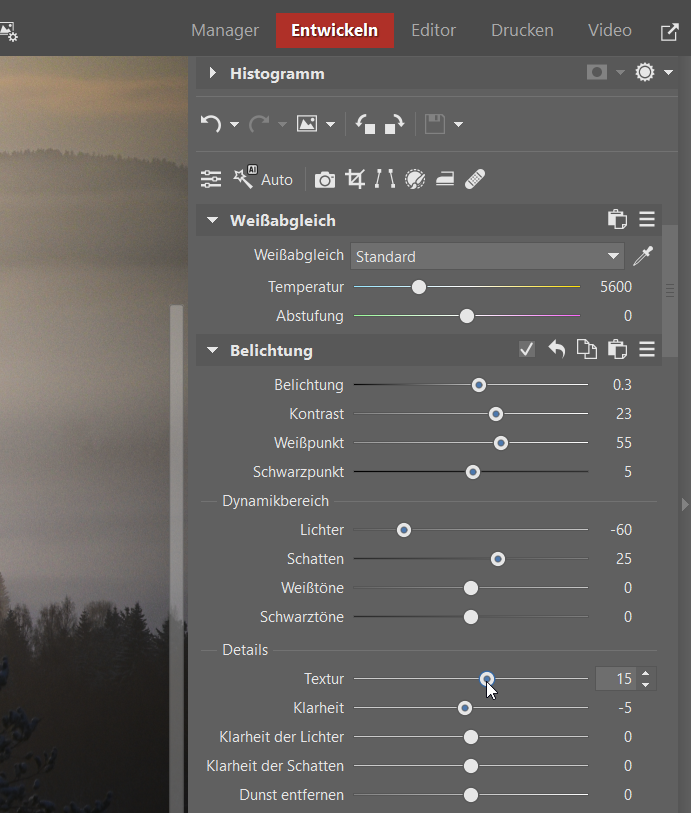Click the Kontrast slider handle

tap(495, 414)
